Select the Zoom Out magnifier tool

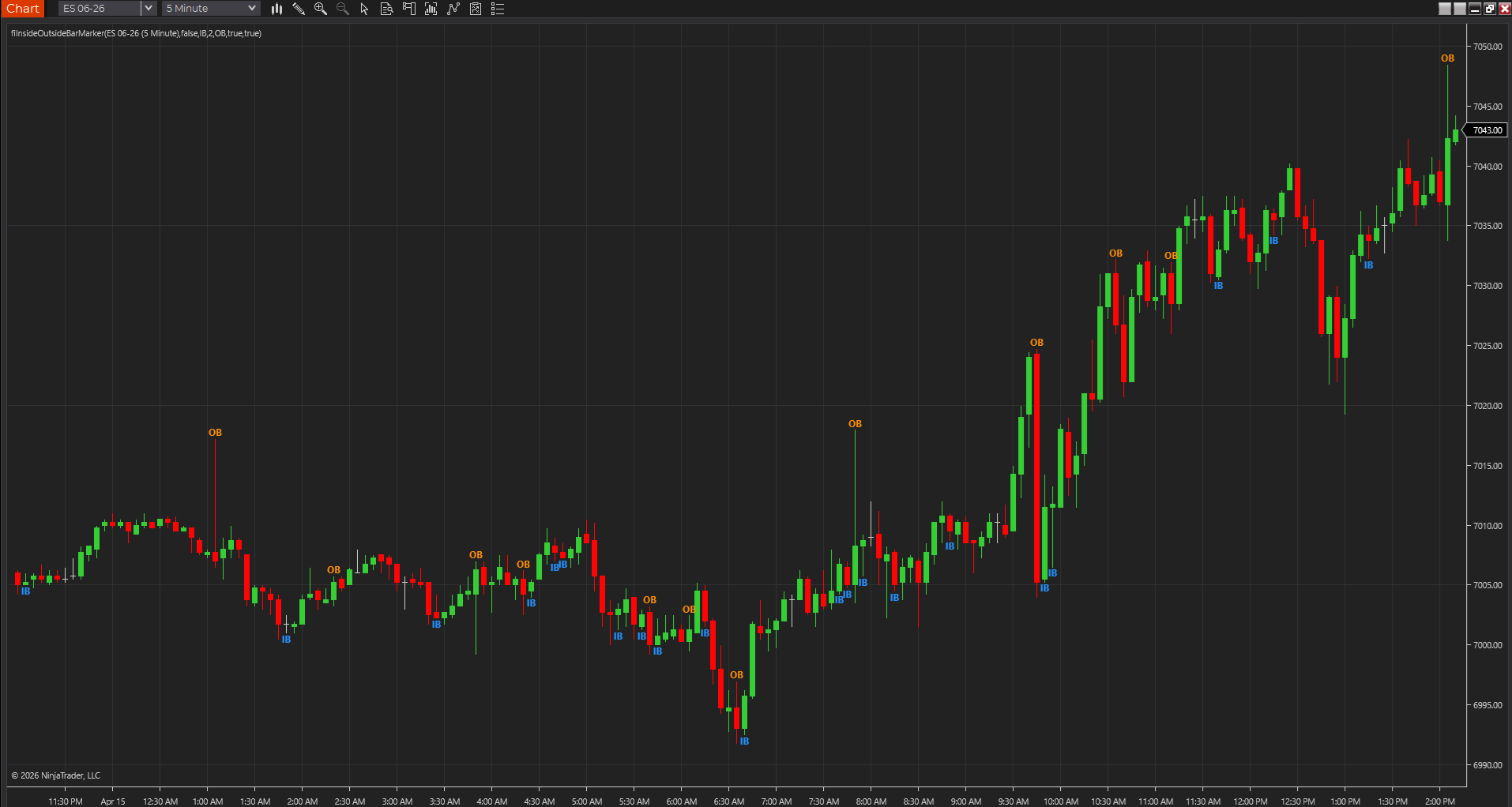click(342, 9)
